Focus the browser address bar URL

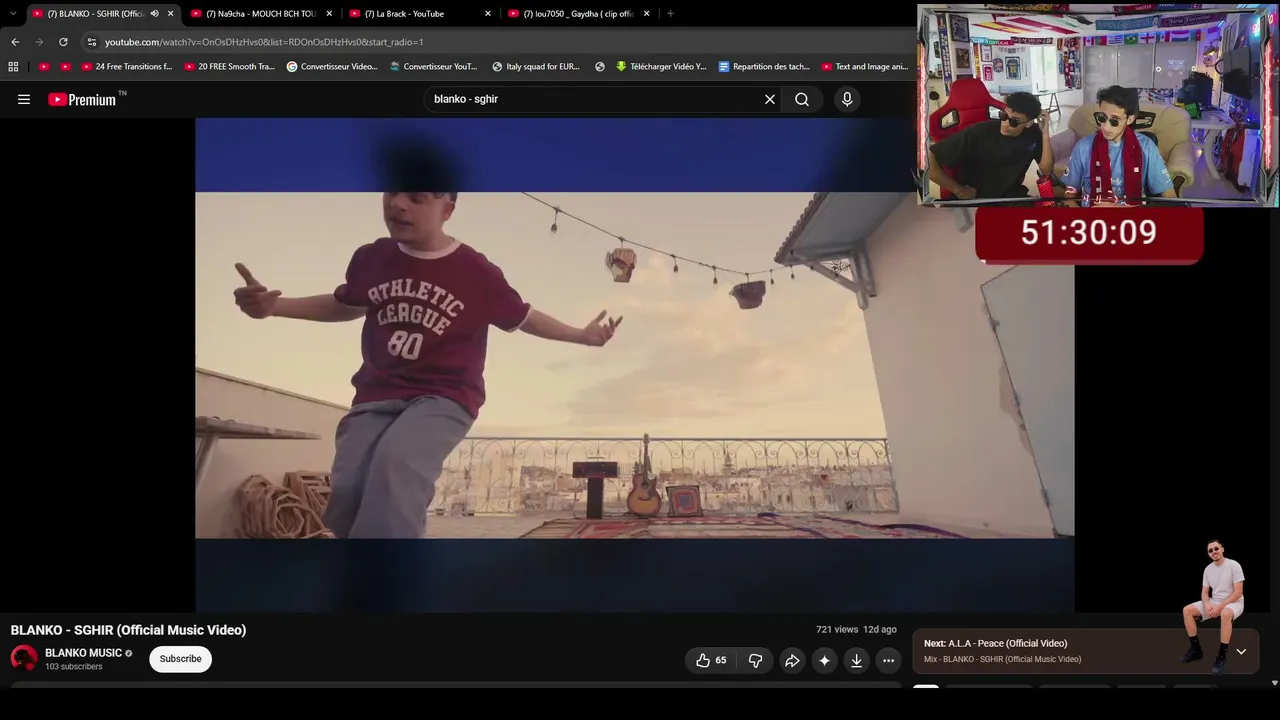coord(264,42)
